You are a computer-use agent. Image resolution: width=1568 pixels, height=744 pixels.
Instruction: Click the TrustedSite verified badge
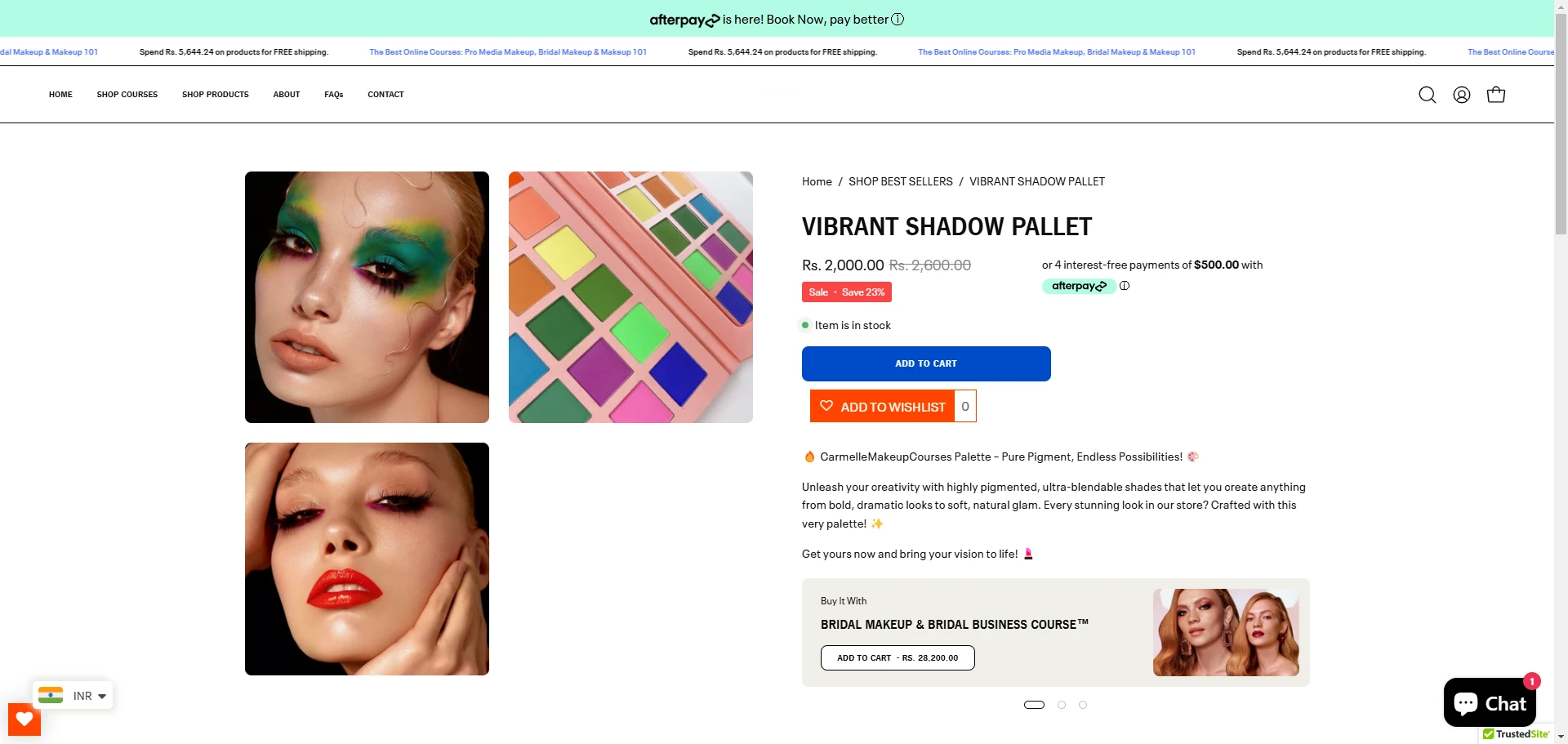(x=1517, y=734)
